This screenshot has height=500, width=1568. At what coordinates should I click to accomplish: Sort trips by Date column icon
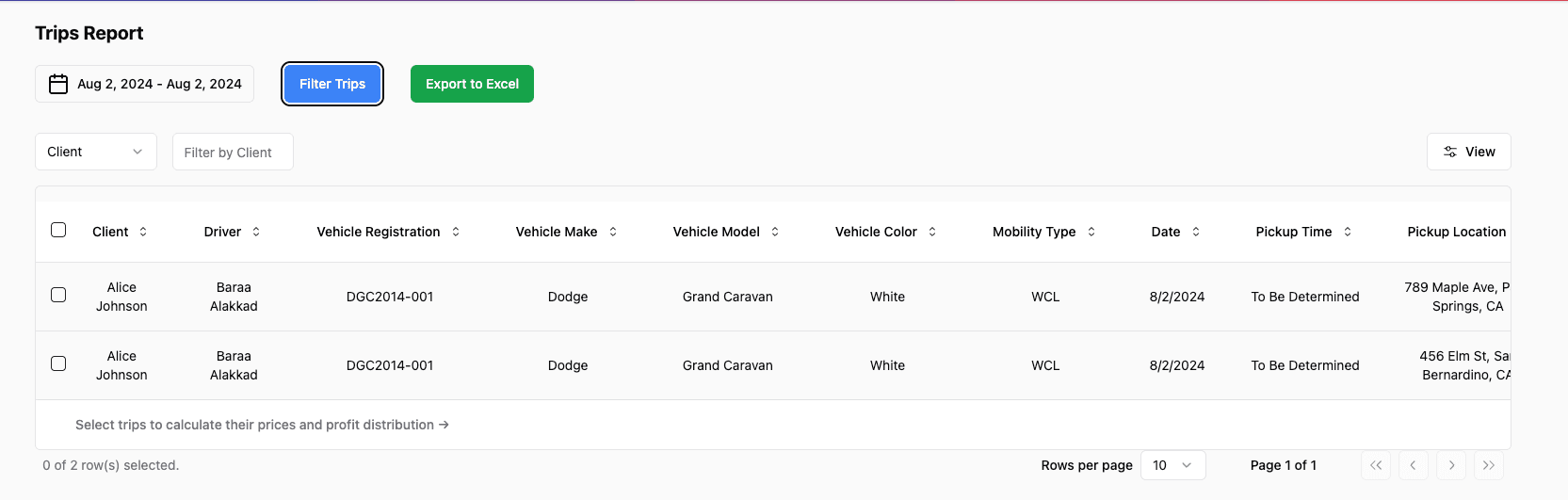(x=1196, y=232)
